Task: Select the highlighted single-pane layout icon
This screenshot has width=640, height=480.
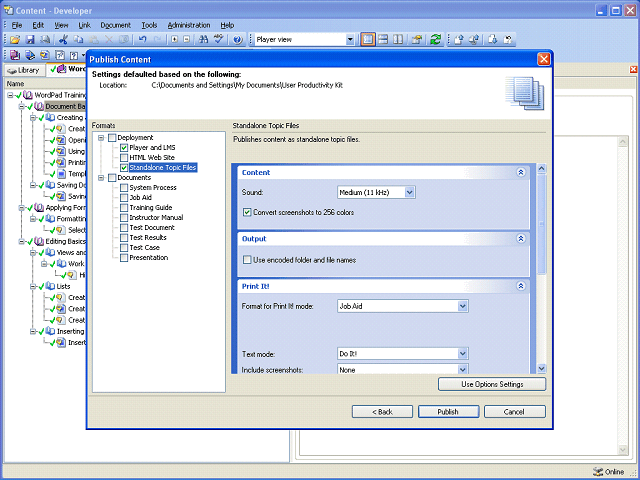Action: [368, 40]
